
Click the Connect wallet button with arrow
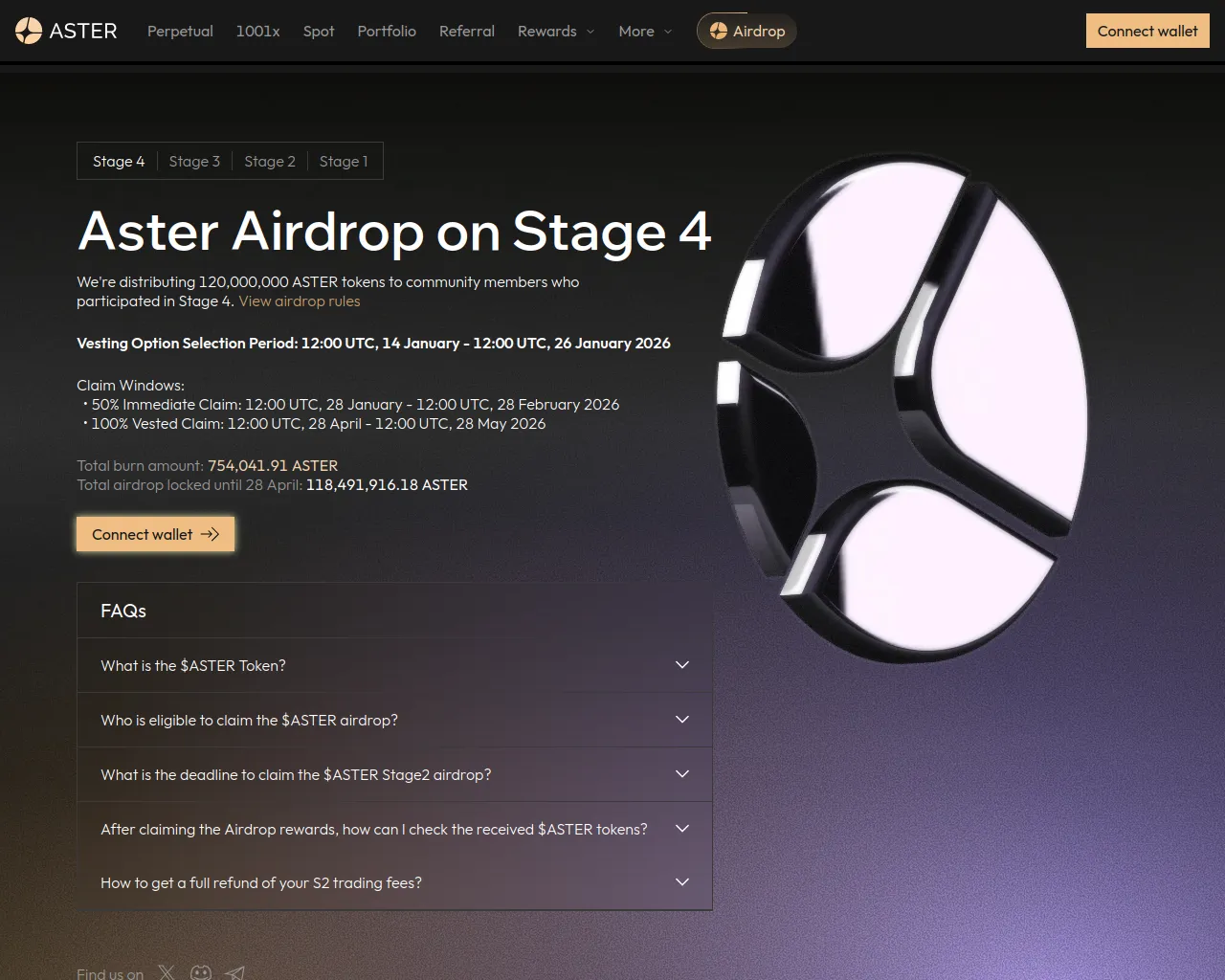pos(155,534)
